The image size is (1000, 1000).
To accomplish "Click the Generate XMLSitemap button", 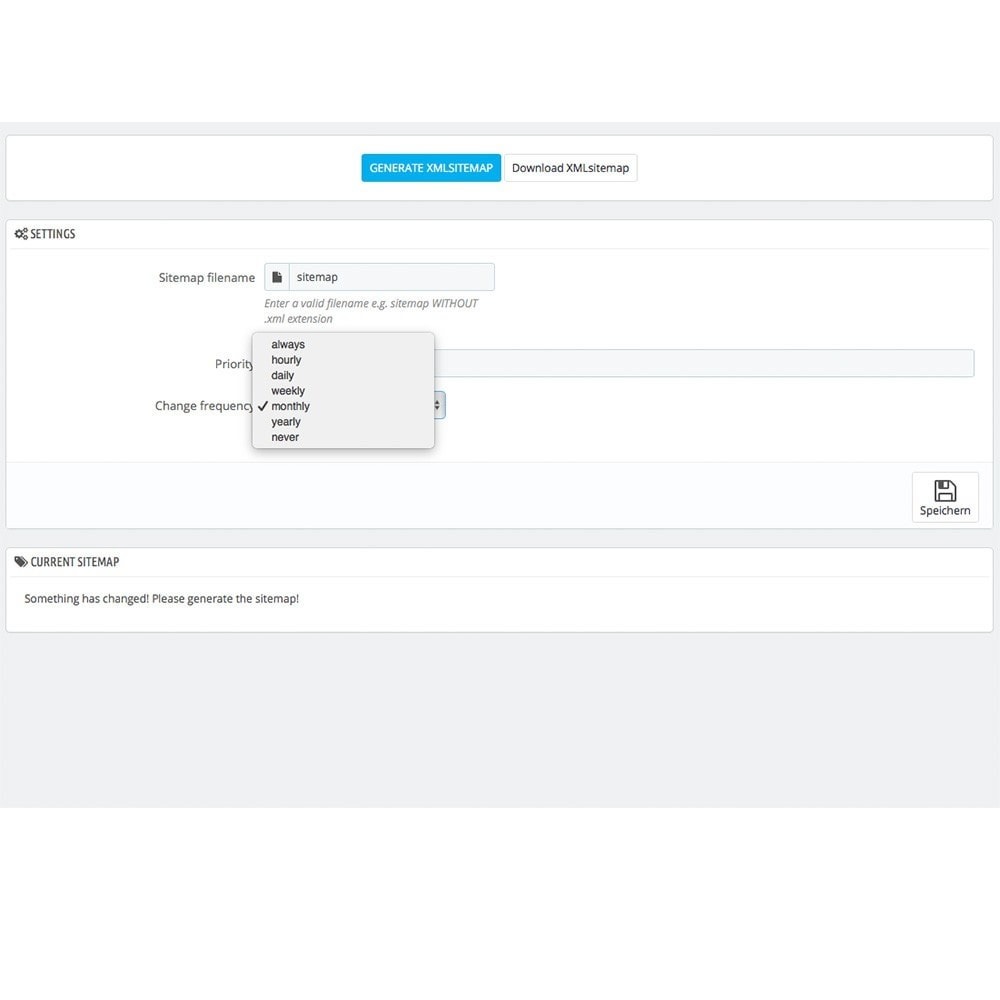I will pyautogui.click(x=430, y=168).
